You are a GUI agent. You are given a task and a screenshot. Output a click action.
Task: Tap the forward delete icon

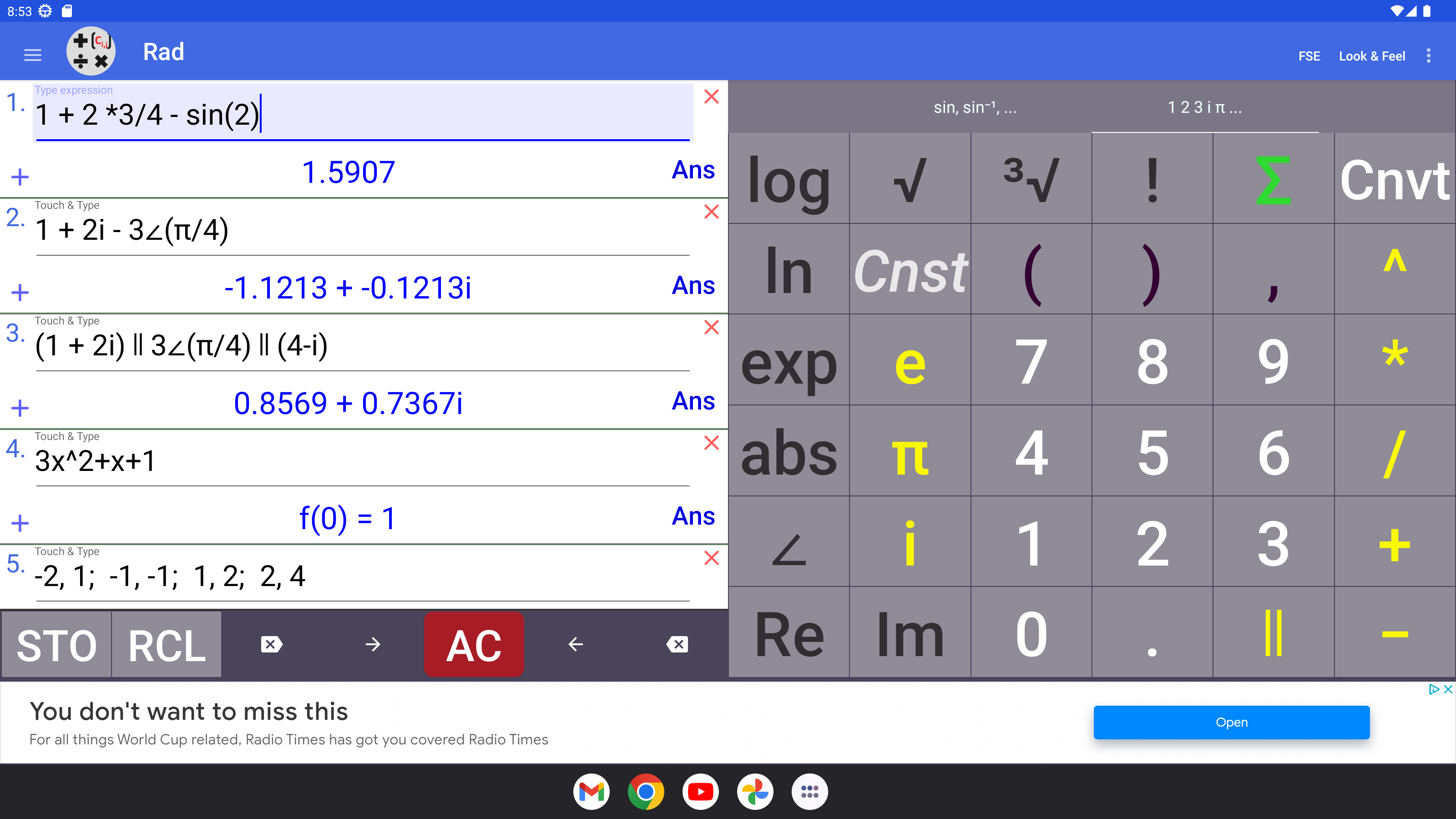point(271,644)
